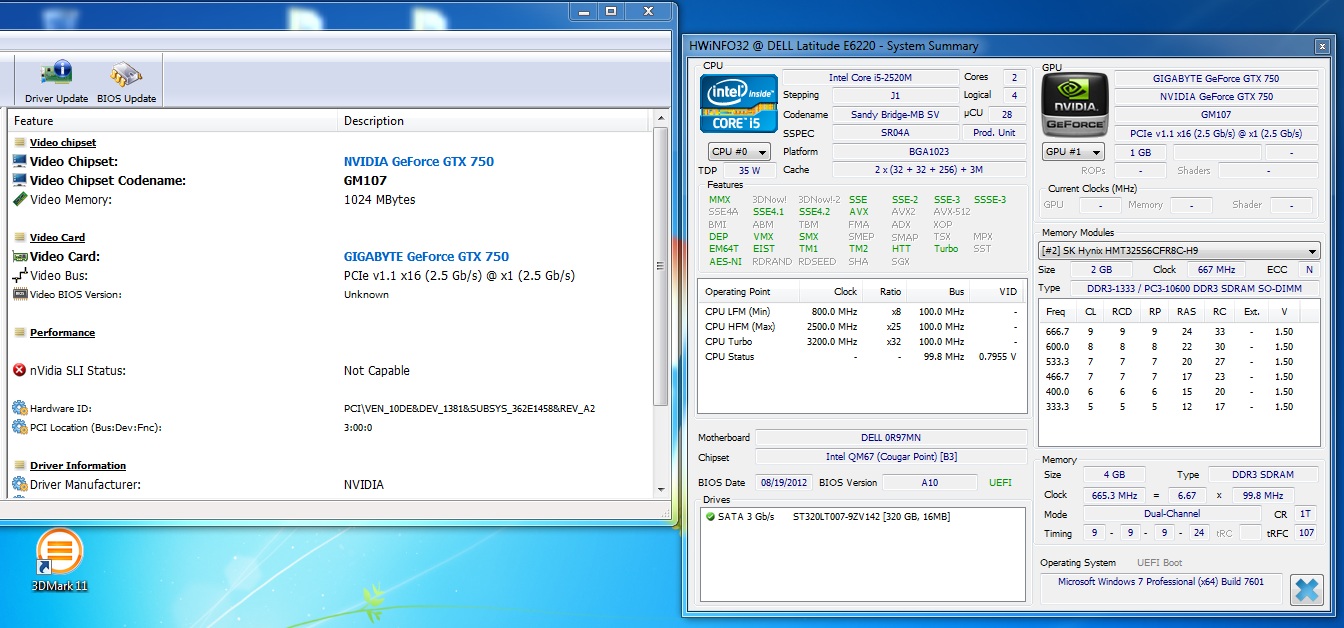1344x628 pixels.
Task: Click the Video Card row card icon
Action: (19, 256)
